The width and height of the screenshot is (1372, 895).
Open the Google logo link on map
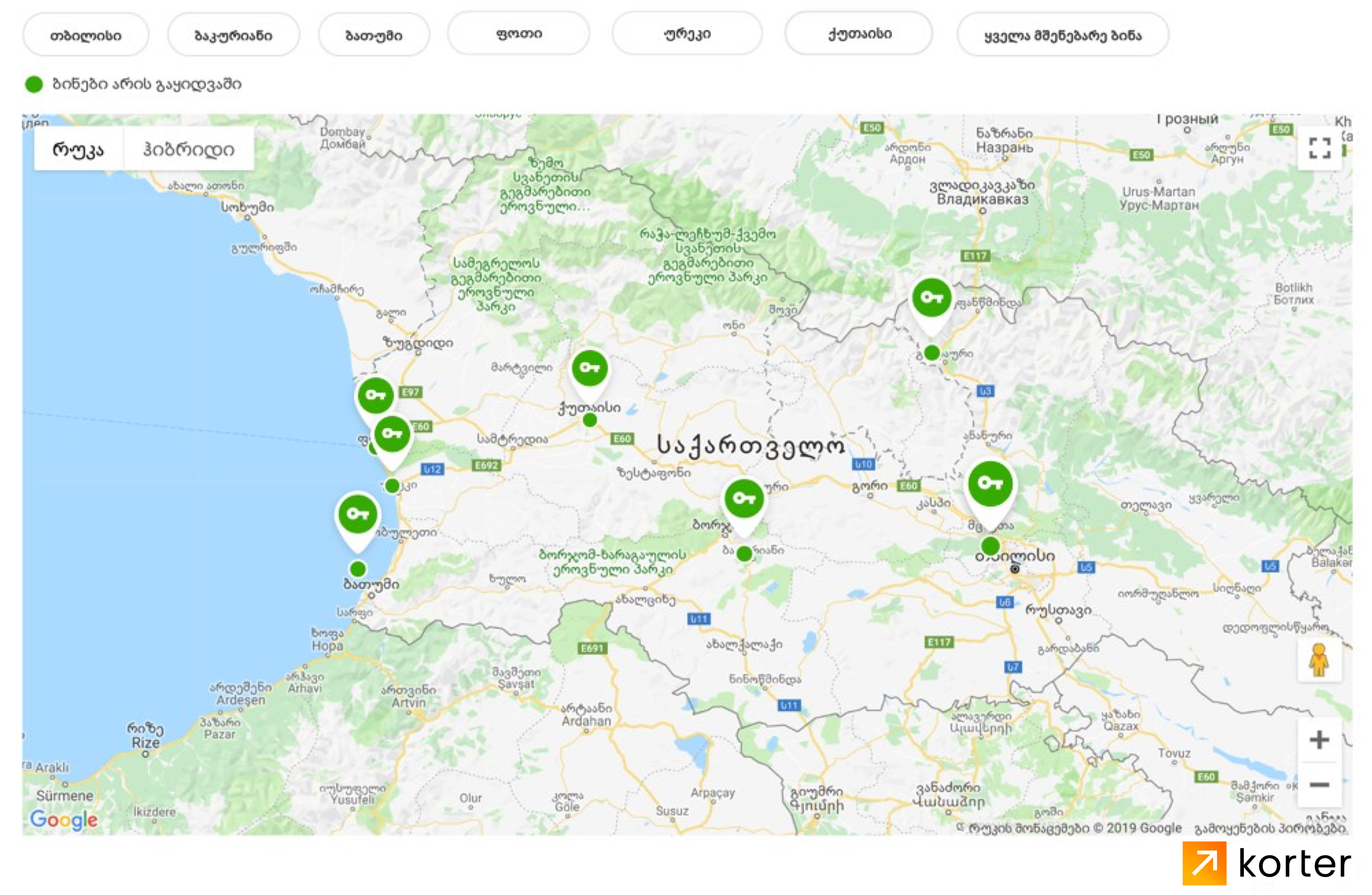click(x=64, y=819)
